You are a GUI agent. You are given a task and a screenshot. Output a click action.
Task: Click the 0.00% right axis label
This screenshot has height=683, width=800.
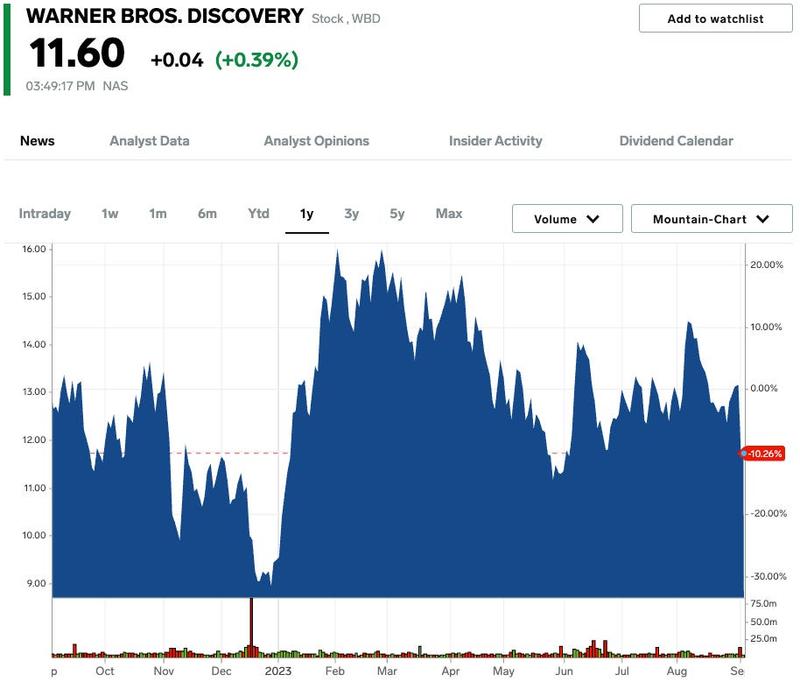[x=764, y=389]
